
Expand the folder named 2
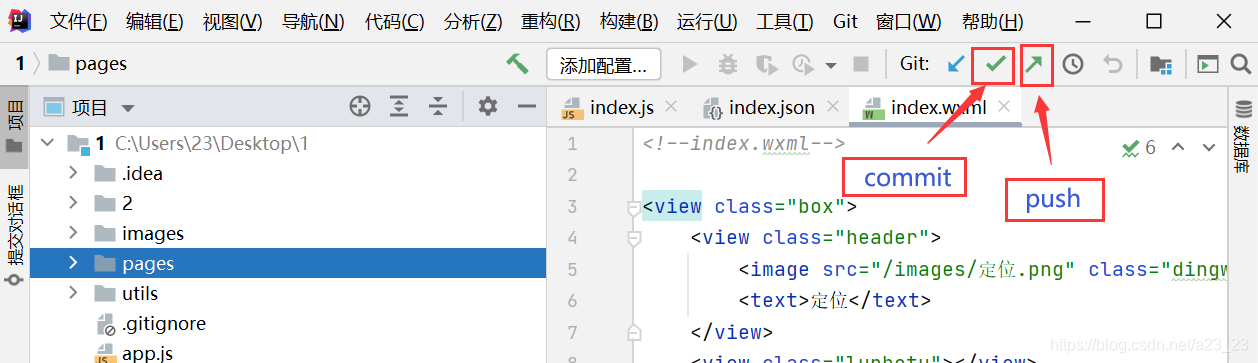pos(73,203)
